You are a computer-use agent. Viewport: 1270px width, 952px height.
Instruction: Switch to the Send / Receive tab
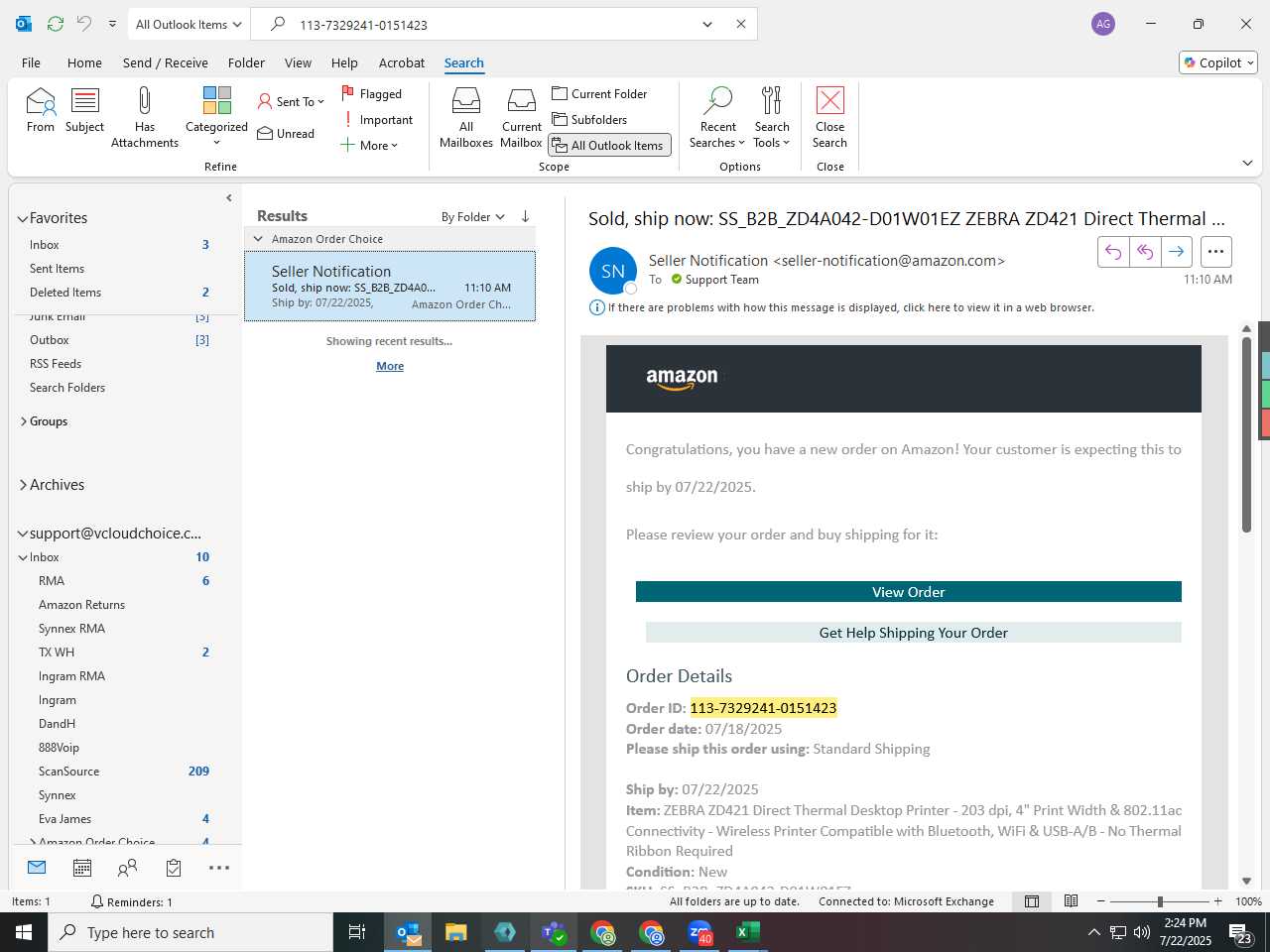[166, 62]
